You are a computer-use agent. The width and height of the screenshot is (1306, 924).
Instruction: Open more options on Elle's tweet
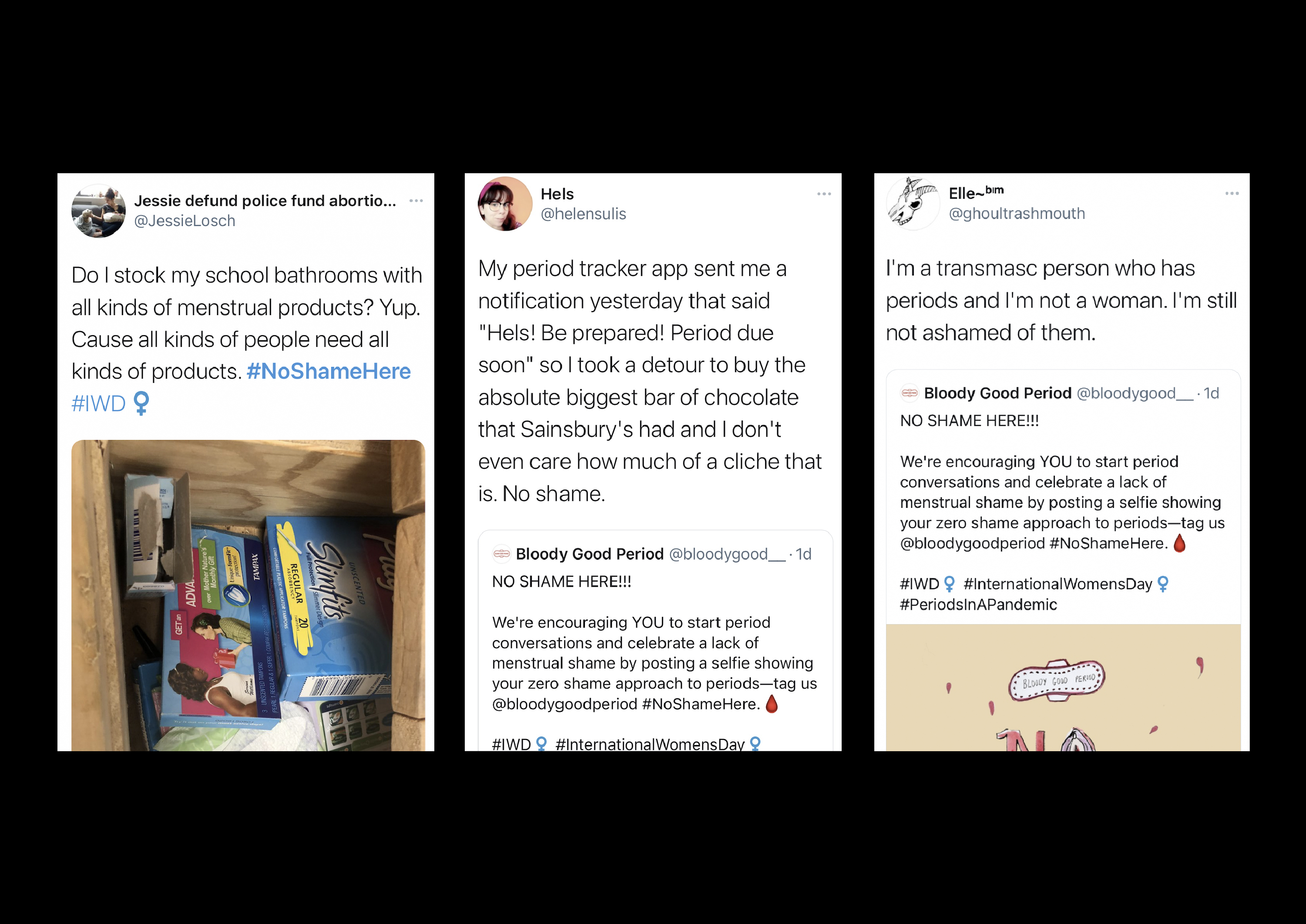click(1232, 193)
